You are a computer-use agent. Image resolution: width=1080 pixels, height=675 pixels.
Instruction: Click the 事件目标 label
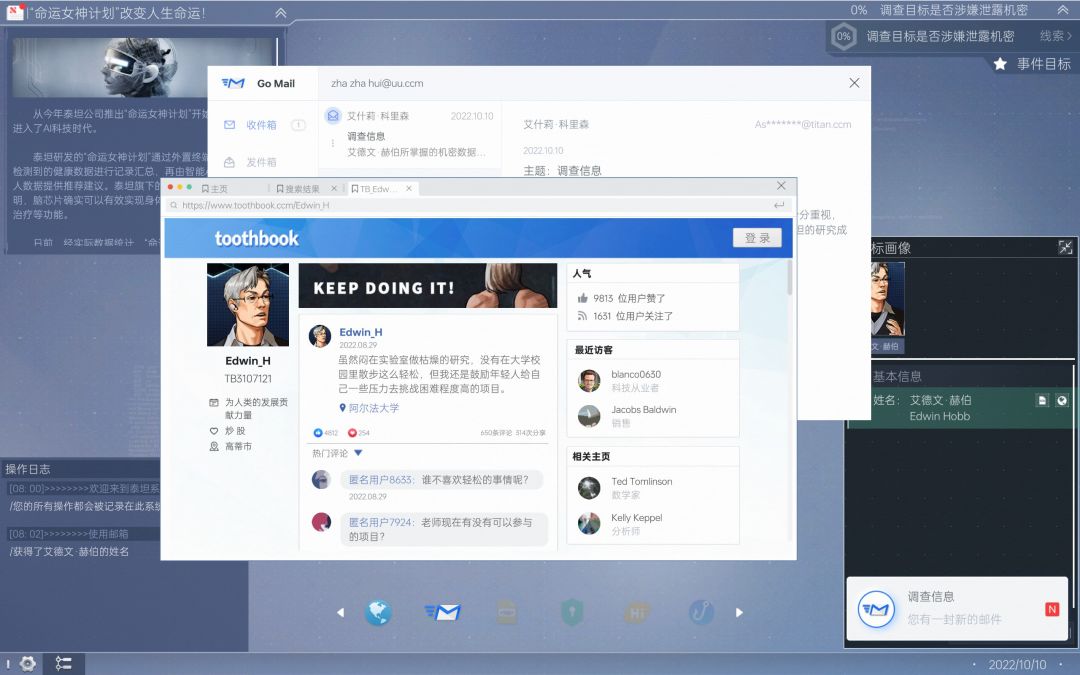click(1044, 64)
